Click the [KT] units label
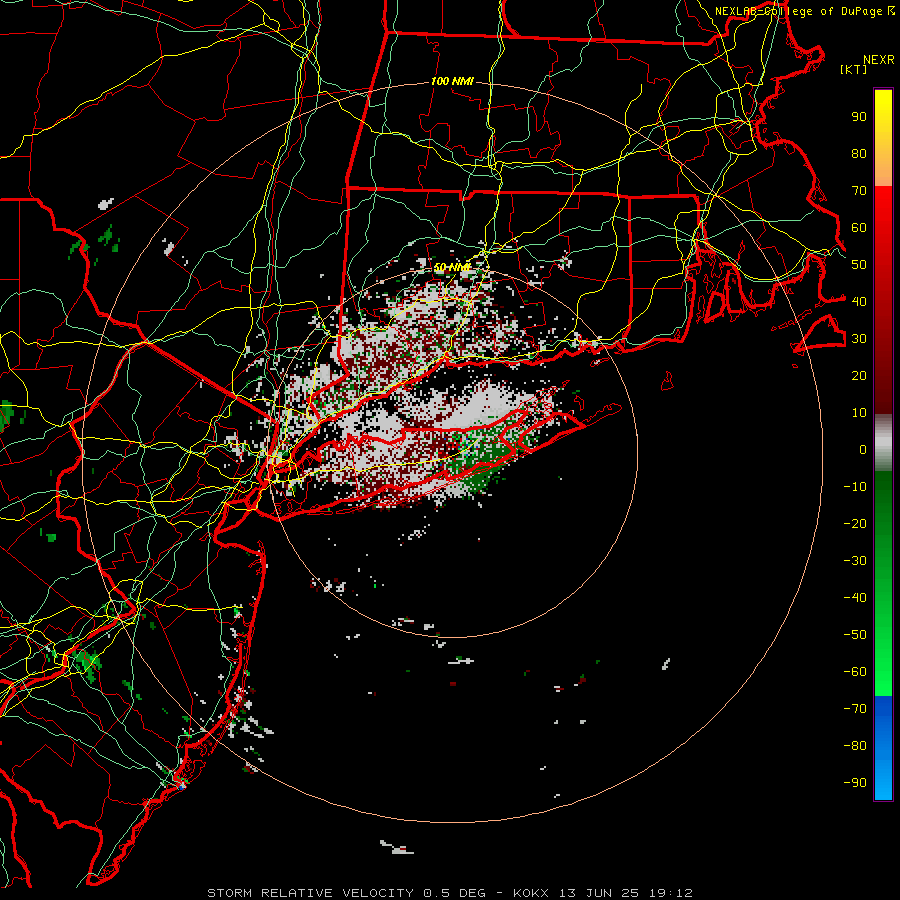This screenshot has width=900, height=900. point(854,69)
